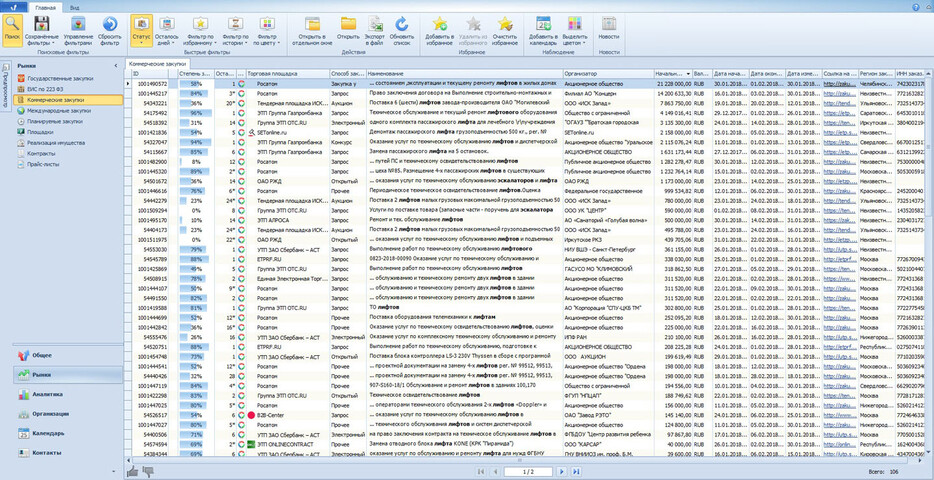934x480 pixels.
Task: Switch to Календарь section
Action: tap(68, 433)
